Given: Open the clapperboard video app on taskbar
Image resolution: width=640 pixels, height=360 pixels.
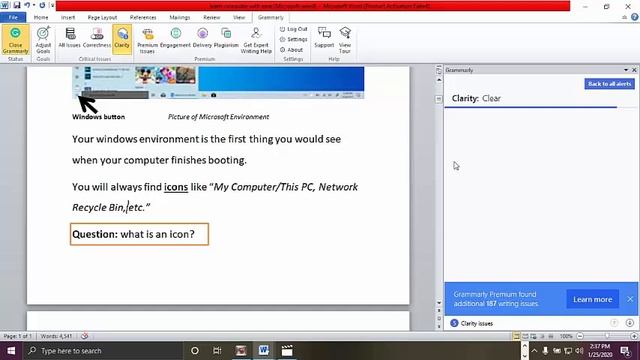Looking at the screenshot, I should click(x=287, y=350).
